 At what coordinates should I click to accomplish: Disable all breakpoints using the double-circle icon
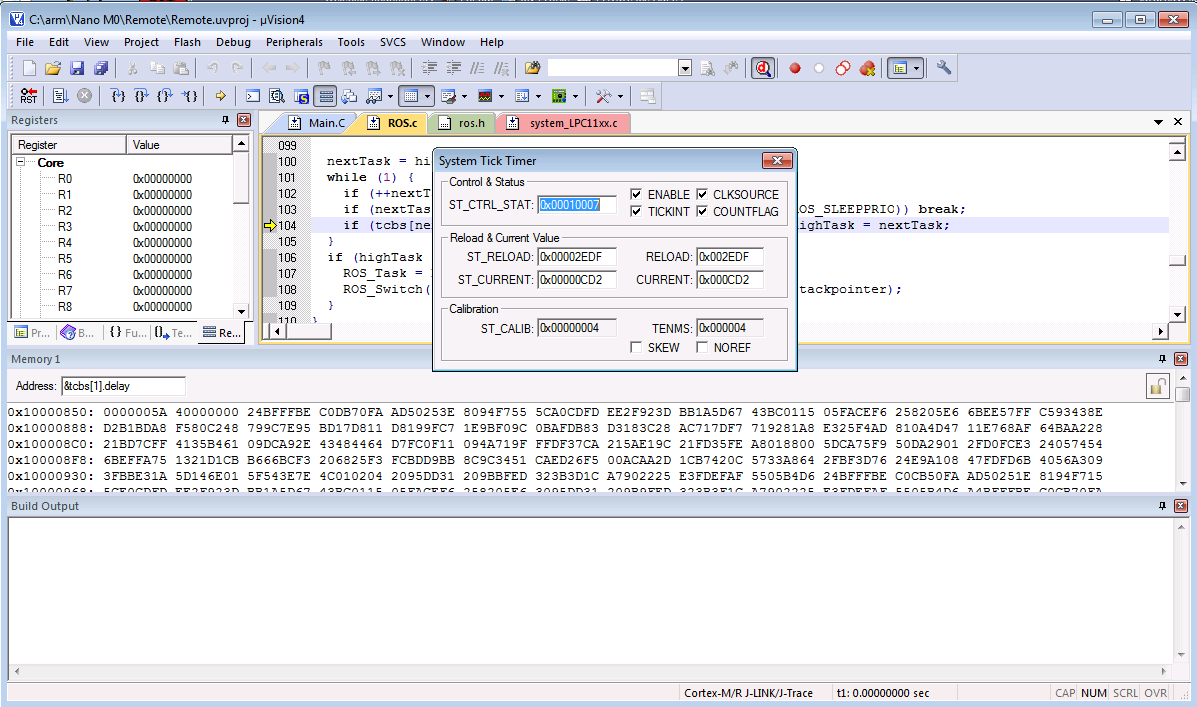pos(843,68)
